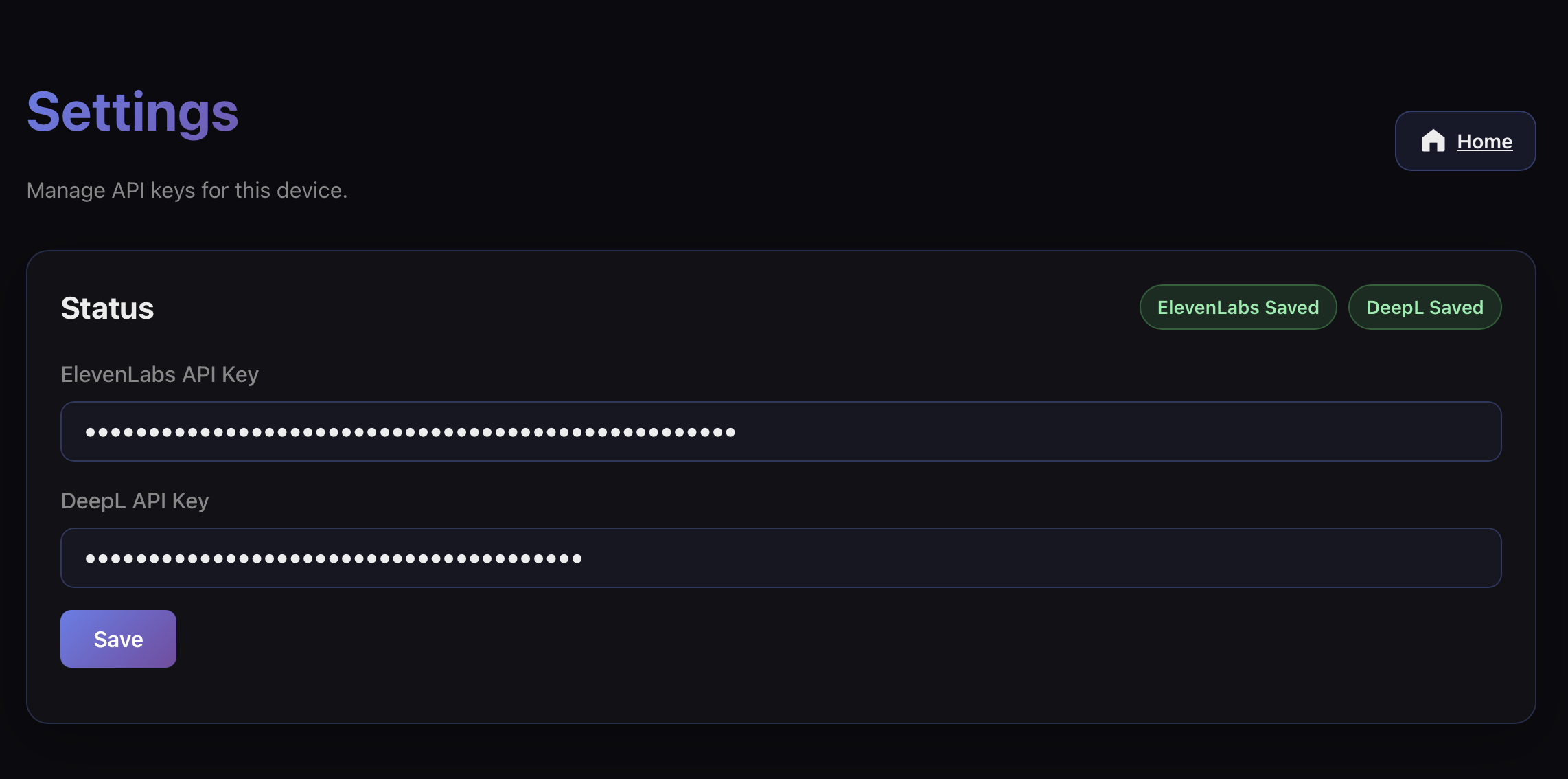
Task: Click the ElevenLabs Saved status badge
Action: tap(1238, 307)
